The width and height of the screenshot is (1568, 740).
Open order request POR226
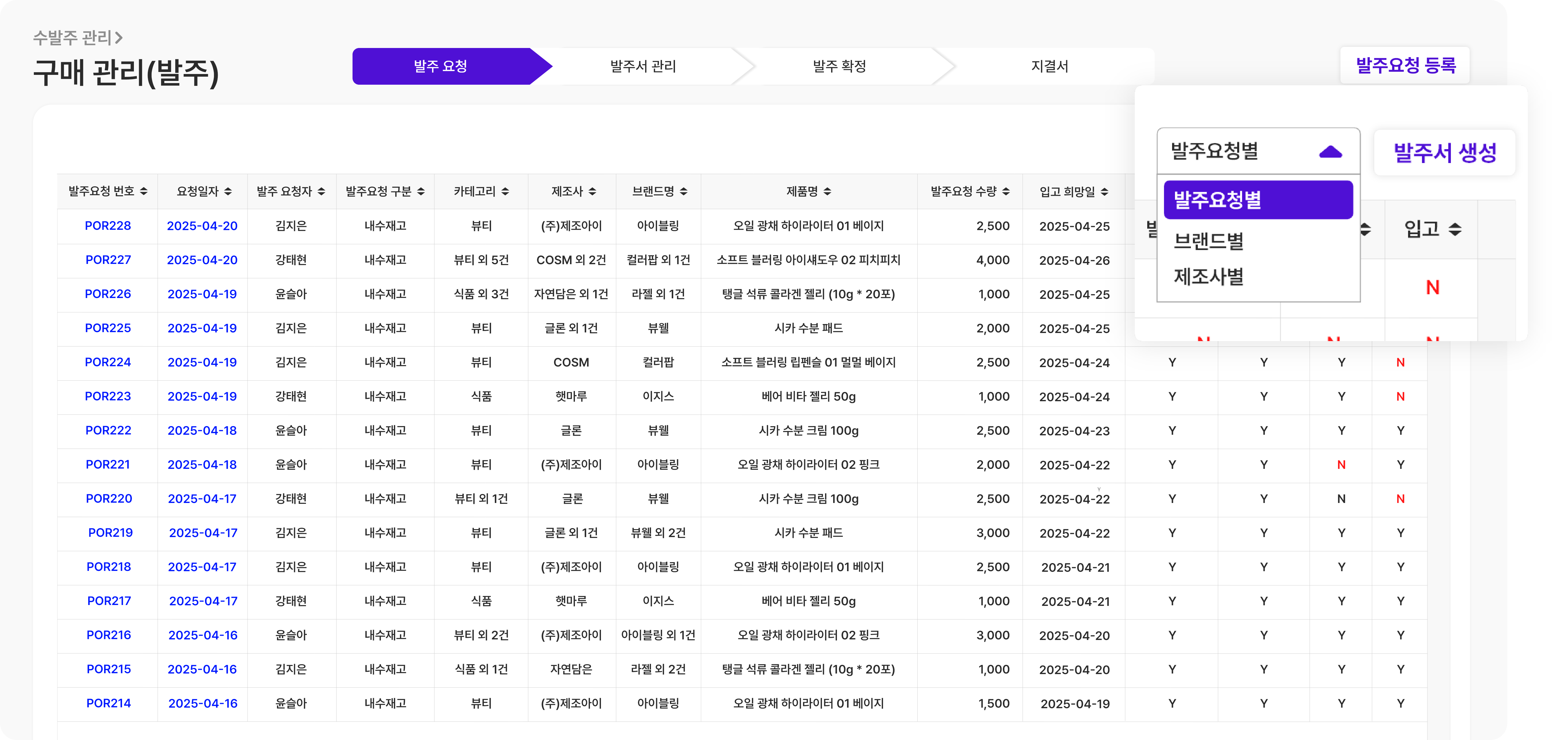[x=108, y=294]
